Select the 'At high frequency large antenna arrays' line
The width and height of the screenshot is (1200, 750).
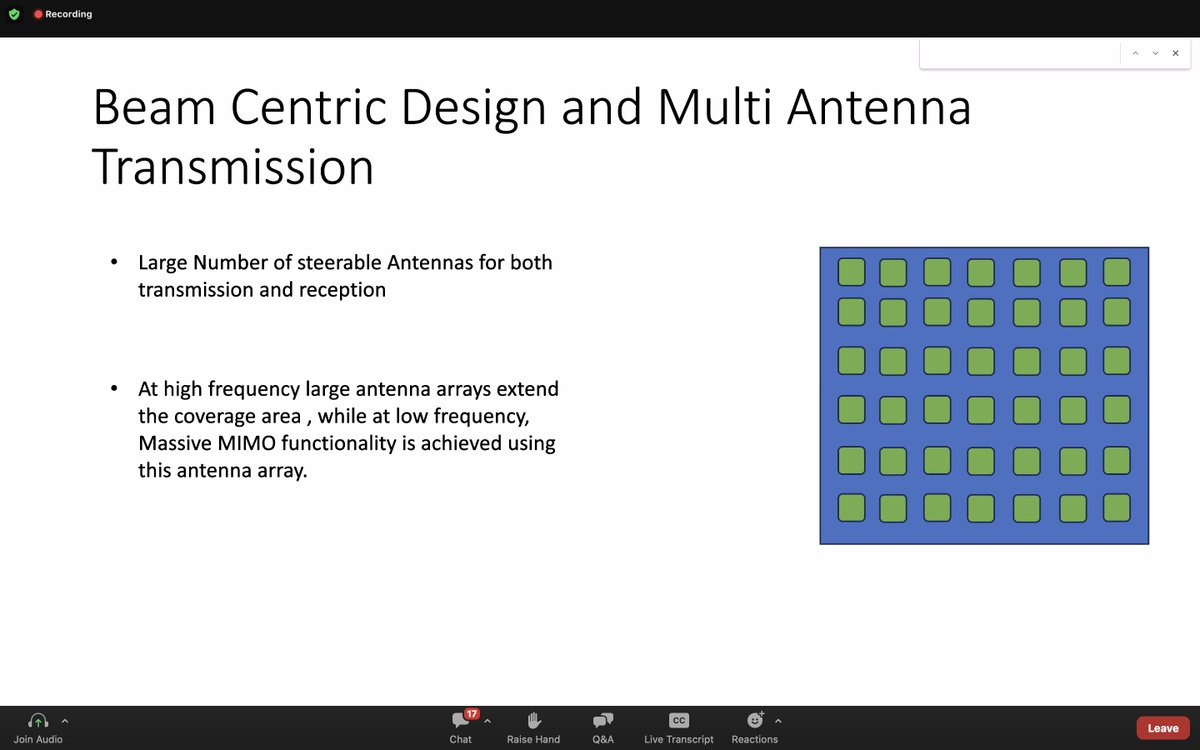pos(349,388)
